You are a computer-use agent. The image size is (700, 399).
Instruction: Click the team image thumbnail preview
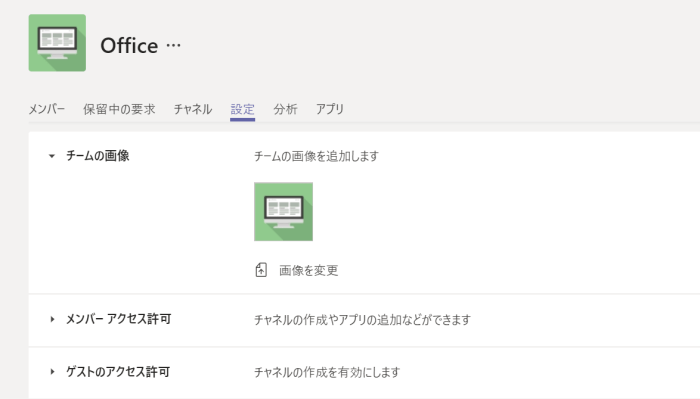[283, 212]
